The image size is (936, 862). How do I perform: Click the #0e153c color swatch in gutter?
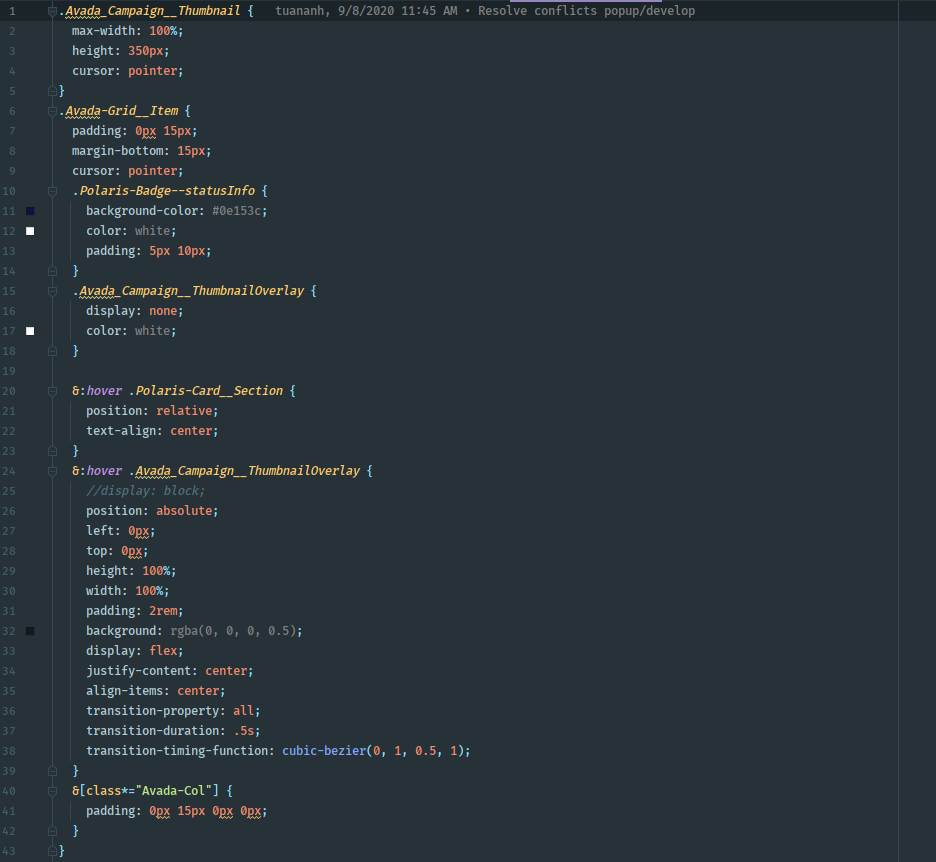30,211
